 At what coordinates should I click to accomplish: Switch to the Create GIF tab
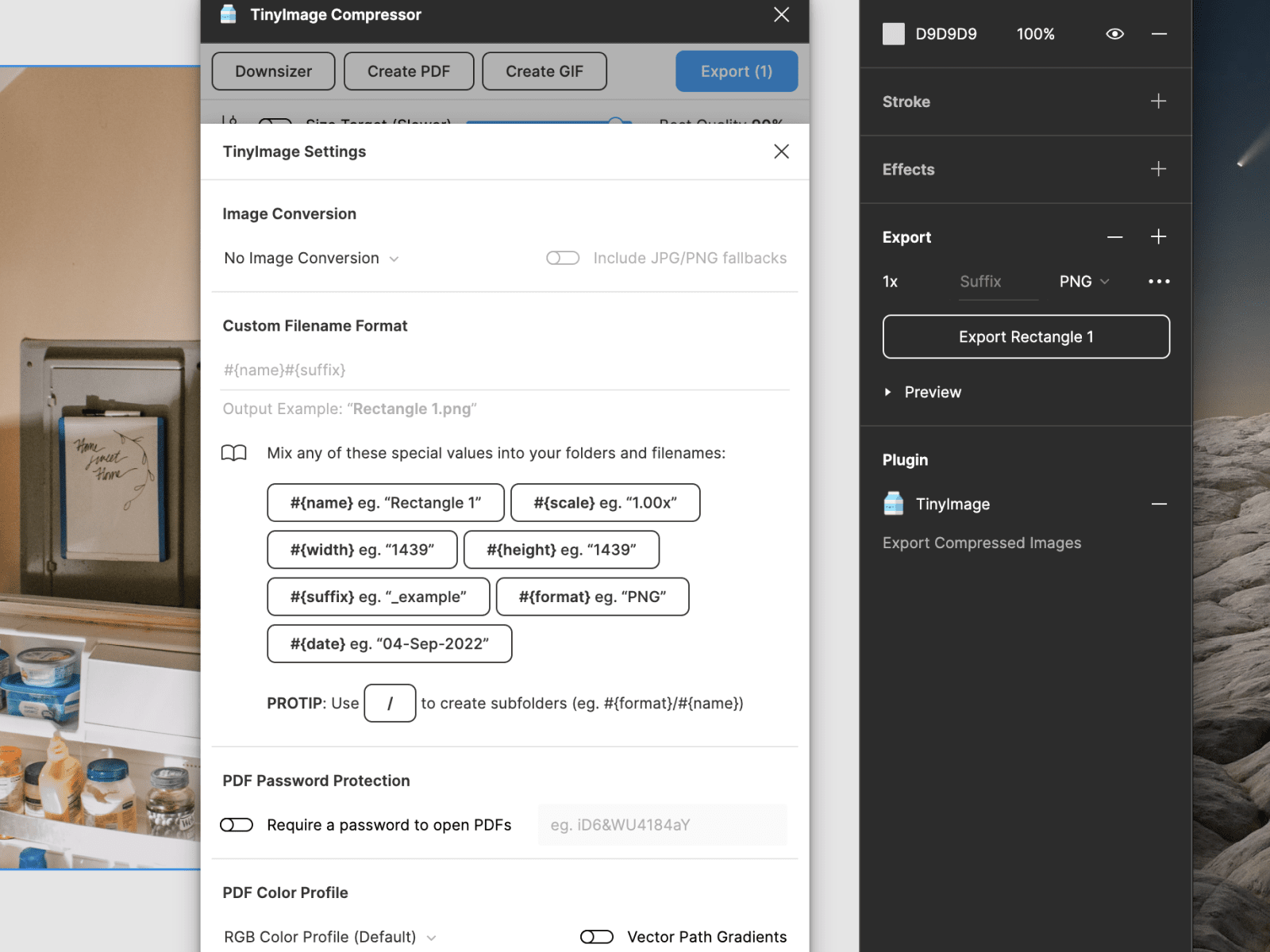pyautogui.click(x=544, y=71)
